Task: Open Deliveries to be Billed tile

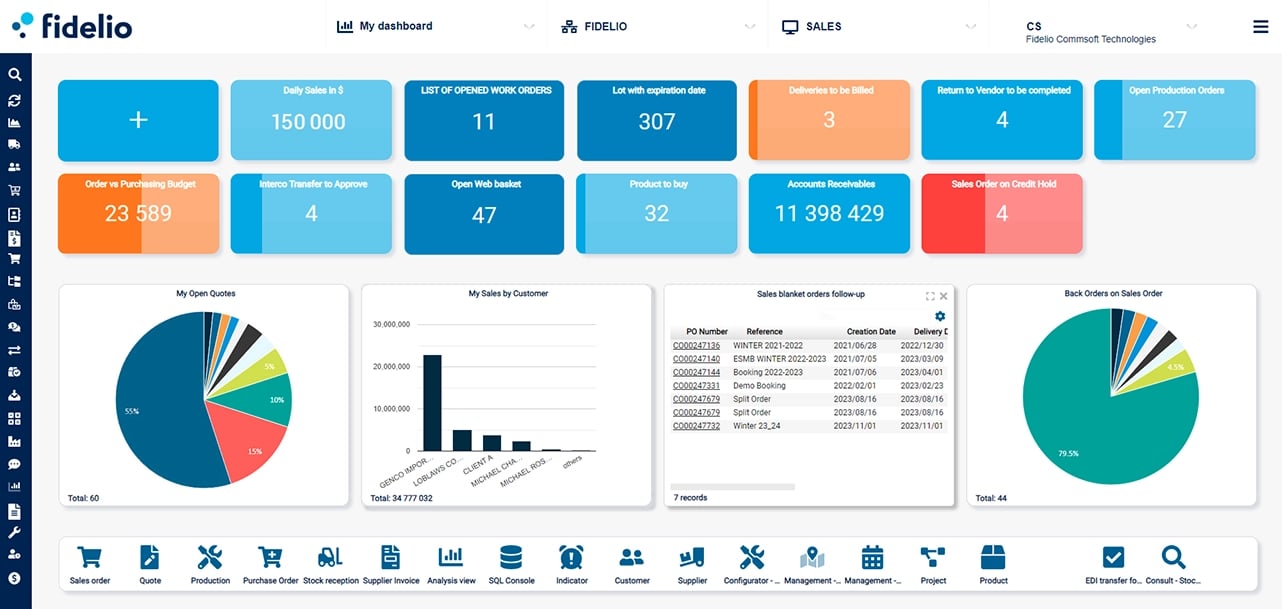Action: tap(829, 120)
